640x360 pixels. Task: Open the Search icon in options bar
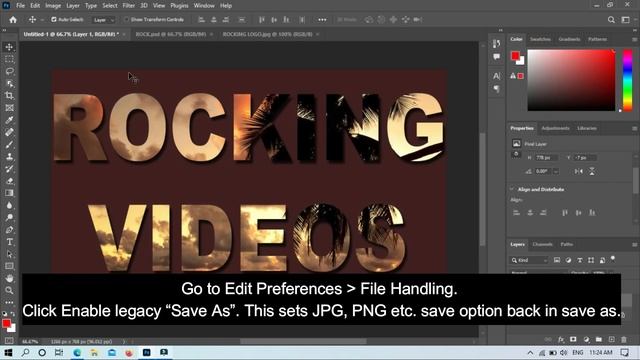pos(611,20)
